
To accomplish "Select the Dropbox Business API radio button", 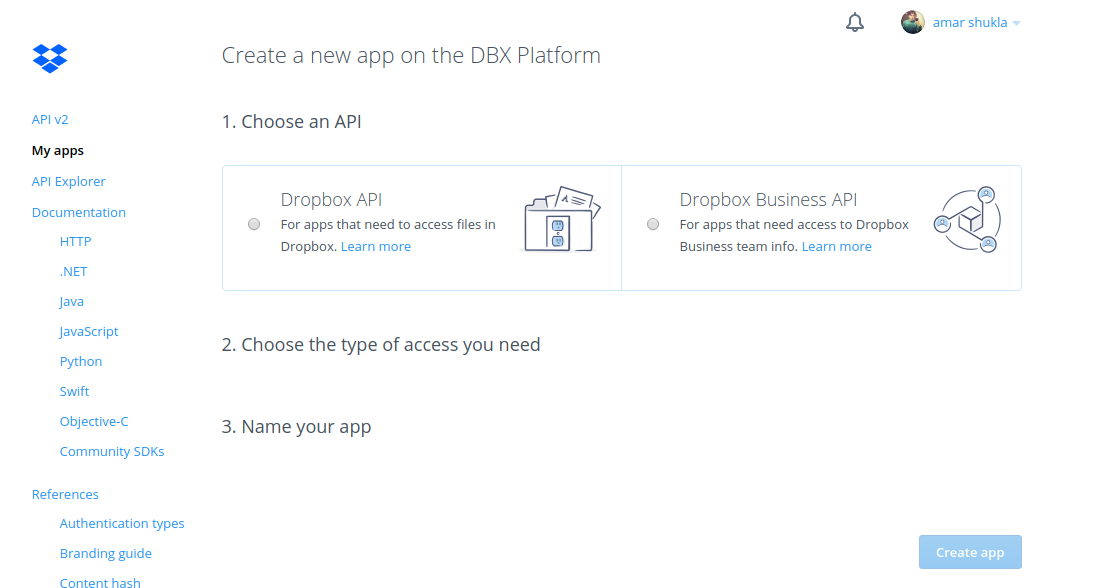I will [653, 224].
